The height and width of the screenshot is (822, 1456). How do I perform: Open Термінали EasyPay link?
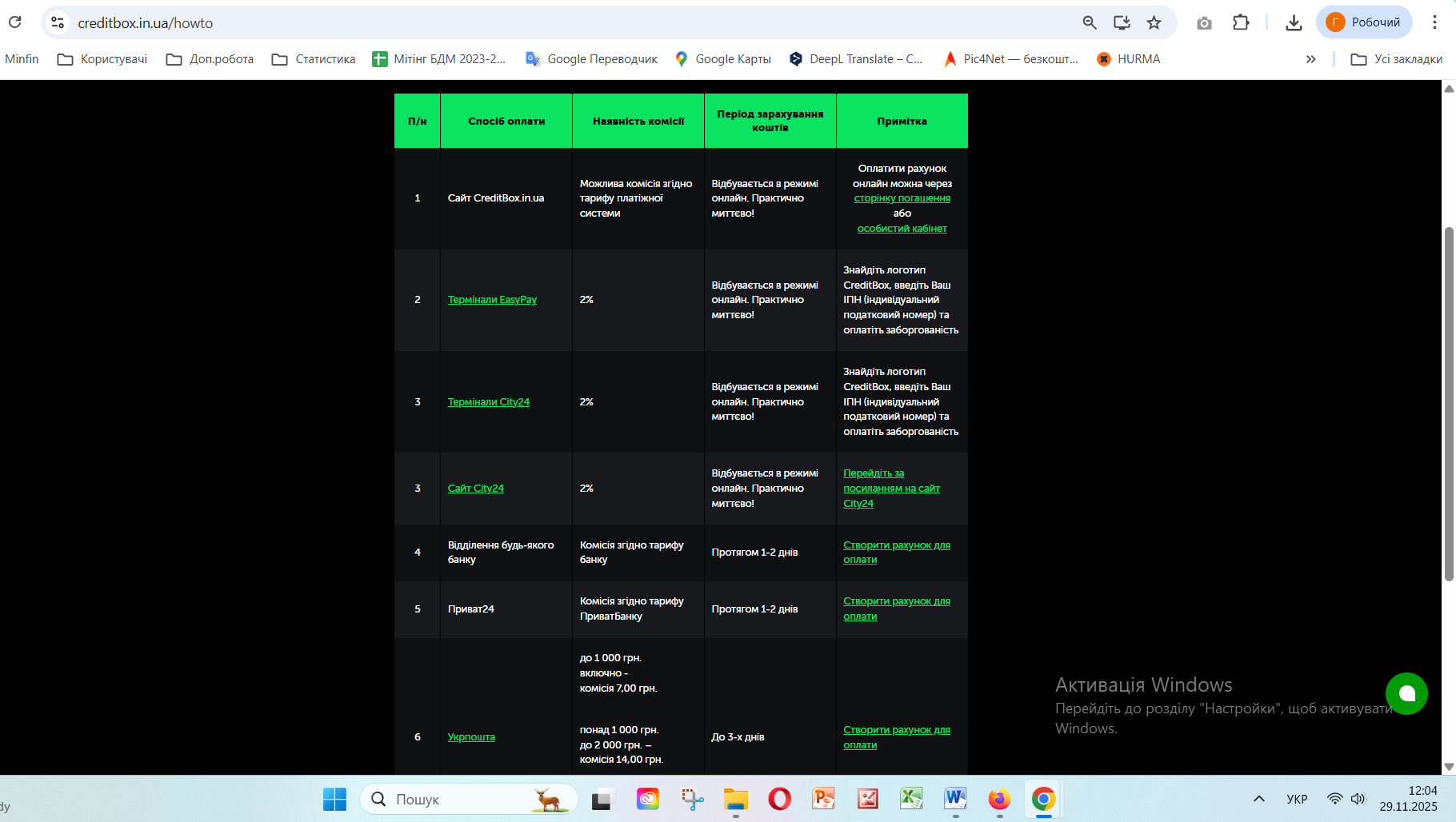click(x=492, y=300)
